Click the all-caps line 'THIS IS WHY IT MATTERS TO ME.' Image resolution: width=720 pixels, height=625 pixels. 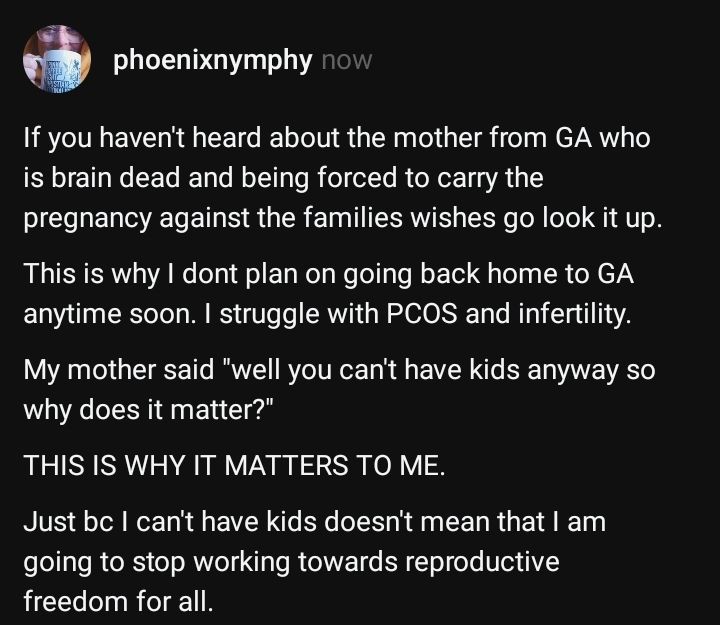(235, 465)
